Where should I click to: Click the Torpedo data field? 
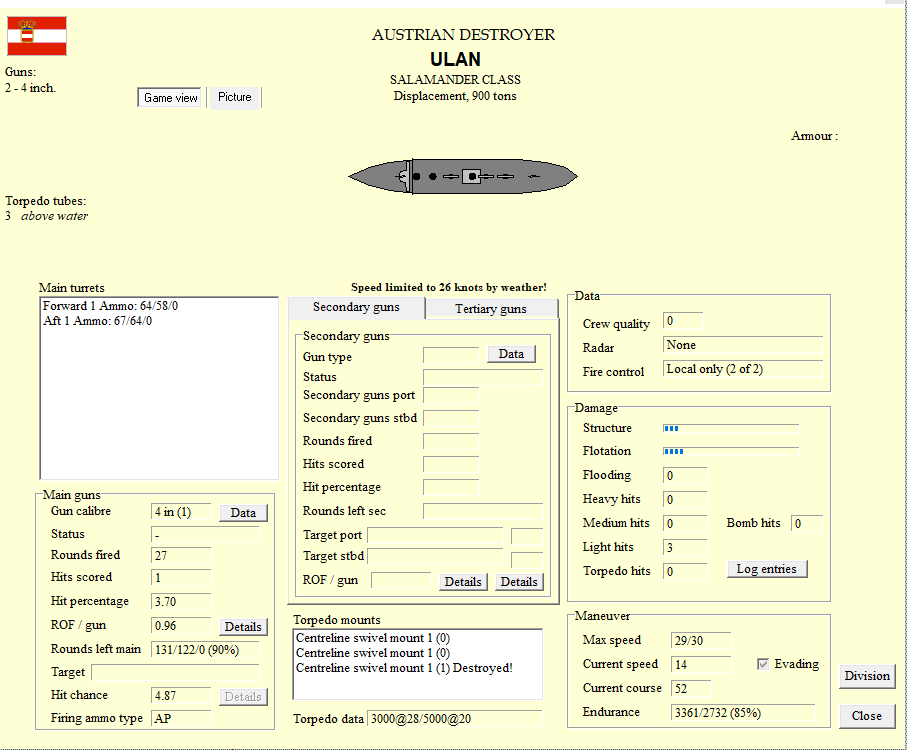pyautogui.click(x=455, y=719)
